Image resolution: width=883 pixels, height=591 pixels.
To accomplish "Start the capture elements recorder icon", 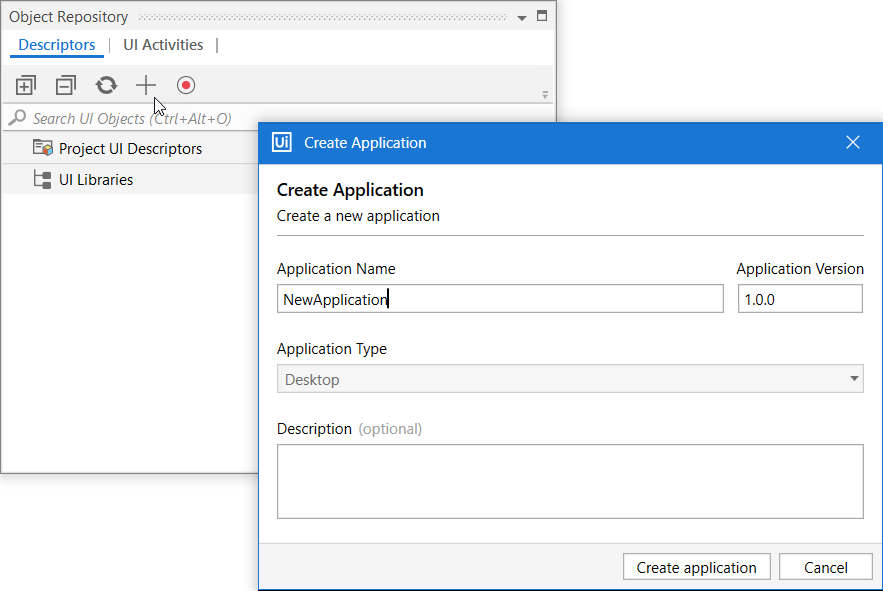I will tap(186, 86).
